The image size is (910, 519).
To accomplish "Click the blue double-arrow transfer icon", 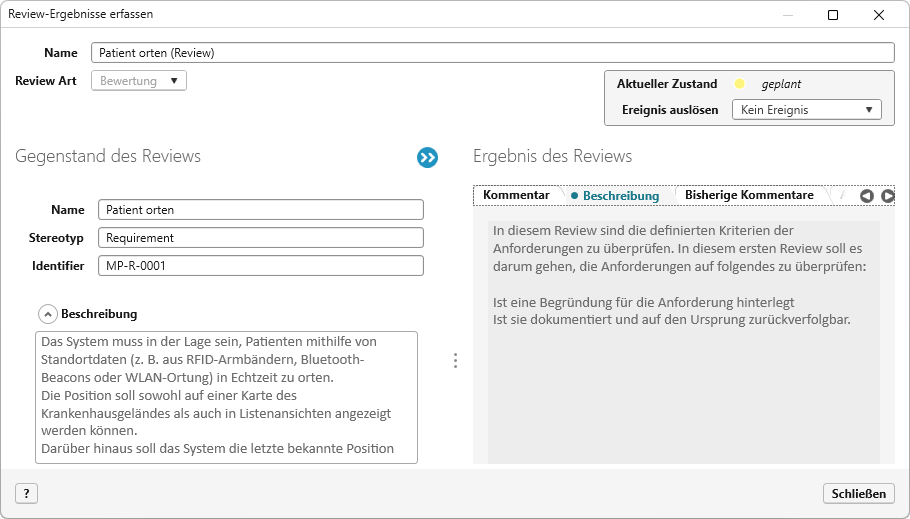I will click(427, 157).
